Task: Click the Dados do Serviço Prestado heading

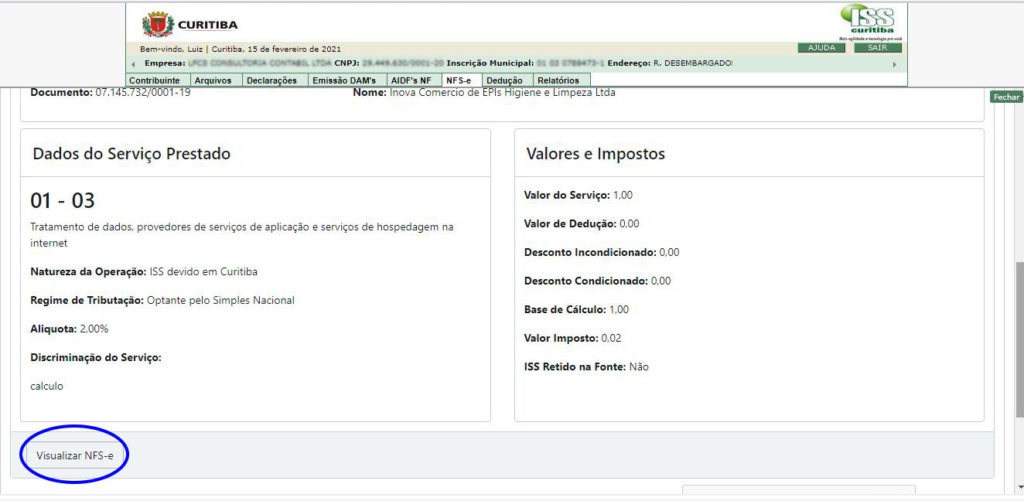Action: [x=132, y=154]
